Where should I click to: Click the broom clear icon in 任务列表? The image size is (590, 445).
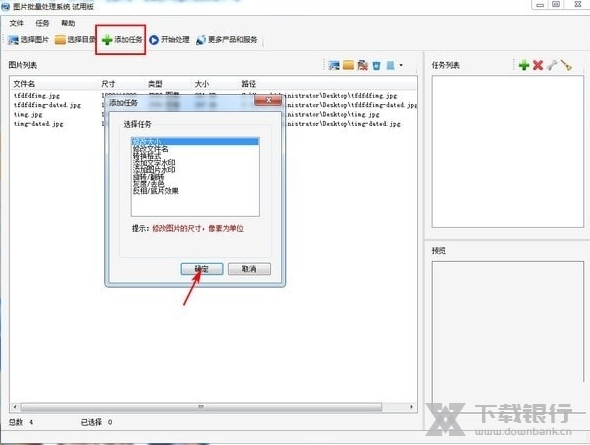pyautogui.click(x=566, y=65)
